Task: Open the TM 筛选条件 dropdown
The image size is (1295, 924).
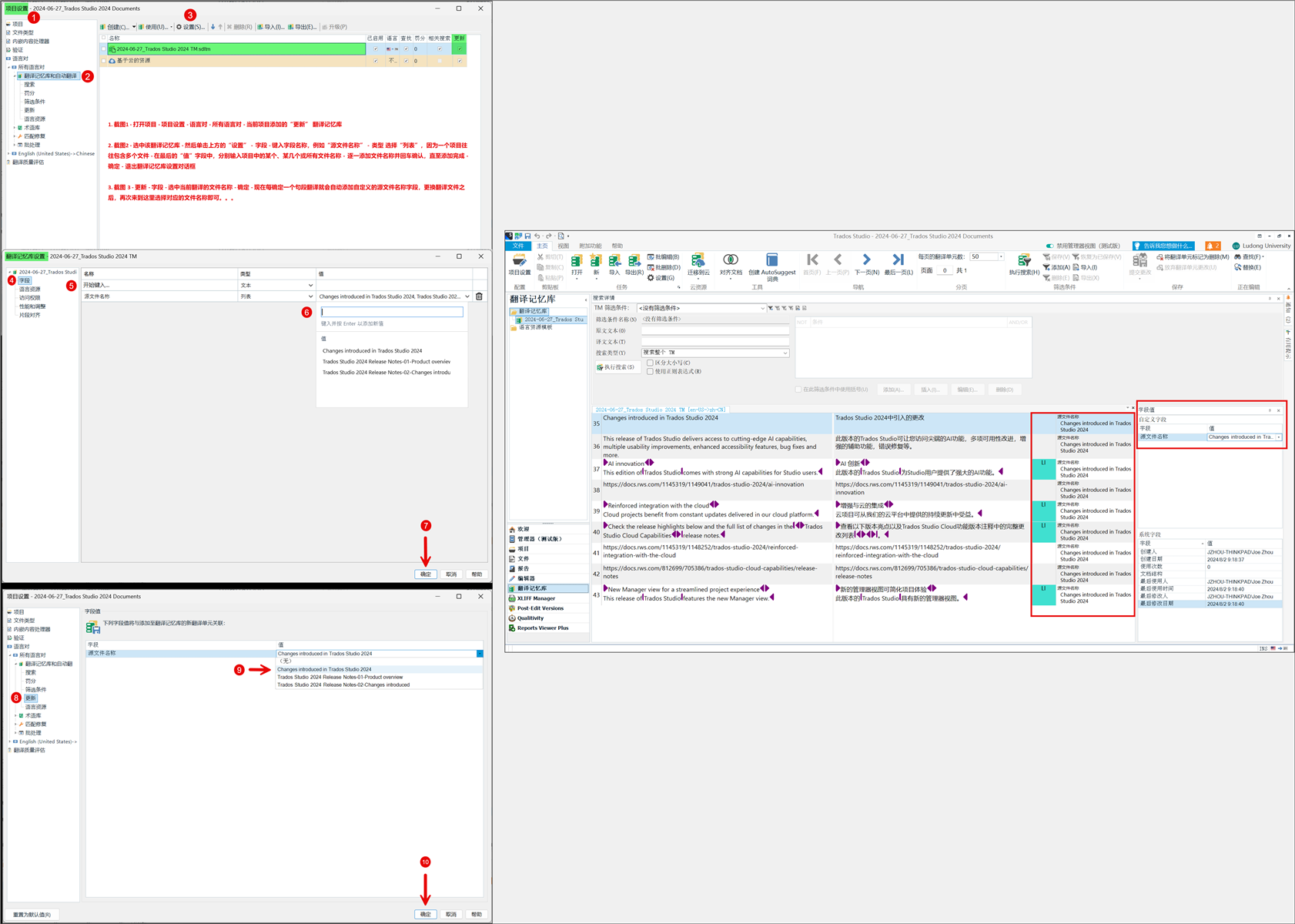Action: click(x=763, y=308)
